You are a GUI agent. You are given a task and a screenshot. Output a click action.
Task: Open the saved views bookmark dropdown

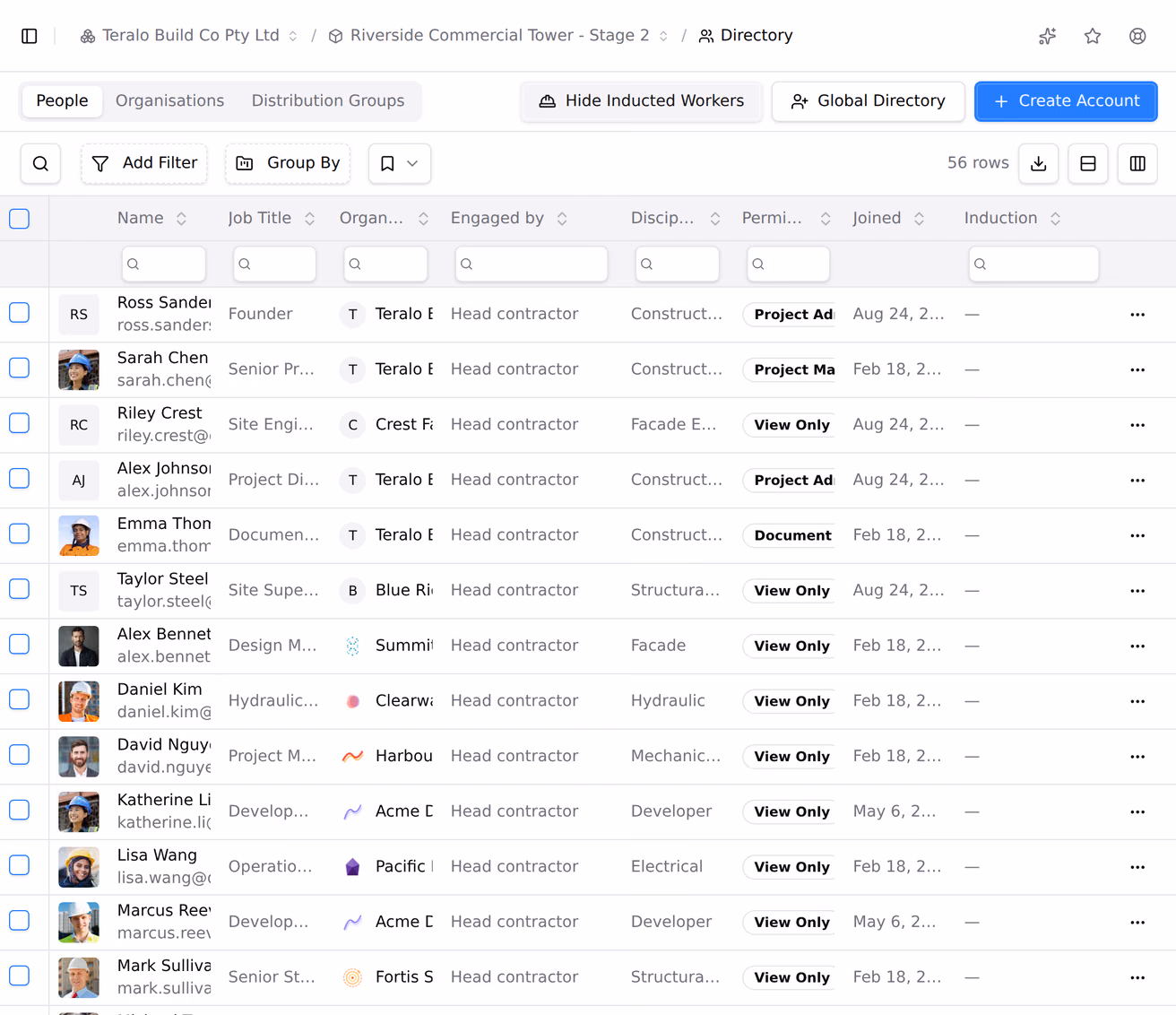click(400, 163)
